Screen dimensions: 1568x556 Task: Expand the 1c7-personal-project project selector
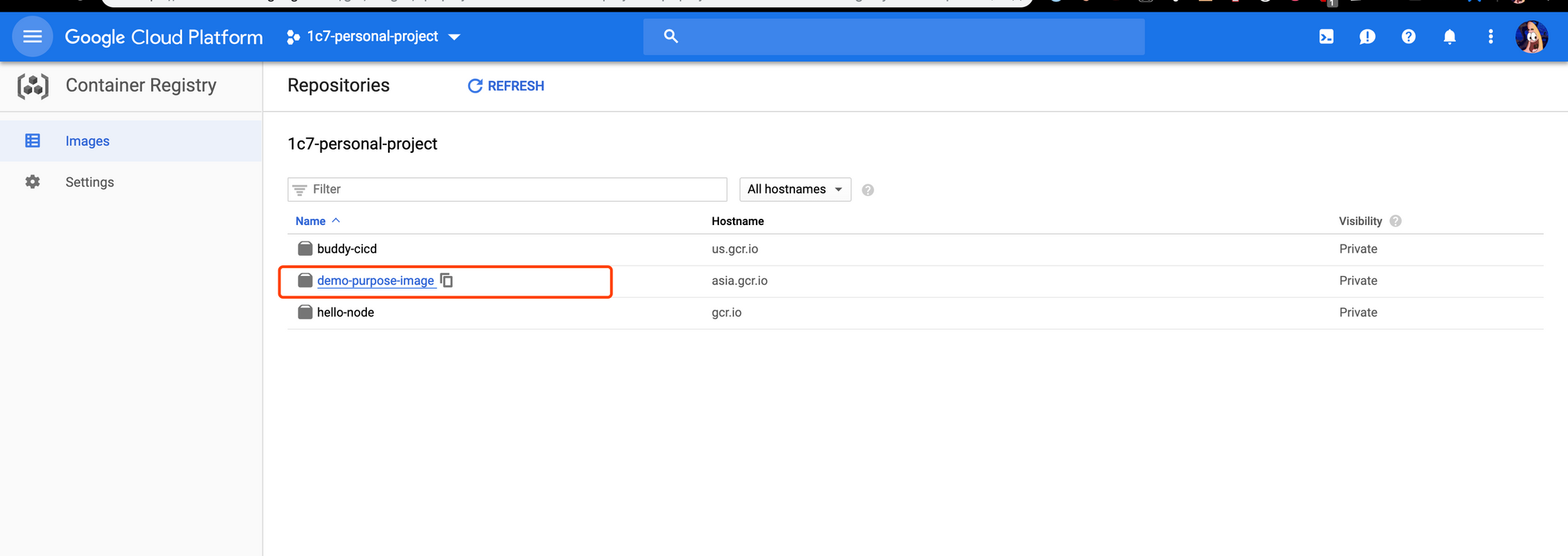point(374,37)
